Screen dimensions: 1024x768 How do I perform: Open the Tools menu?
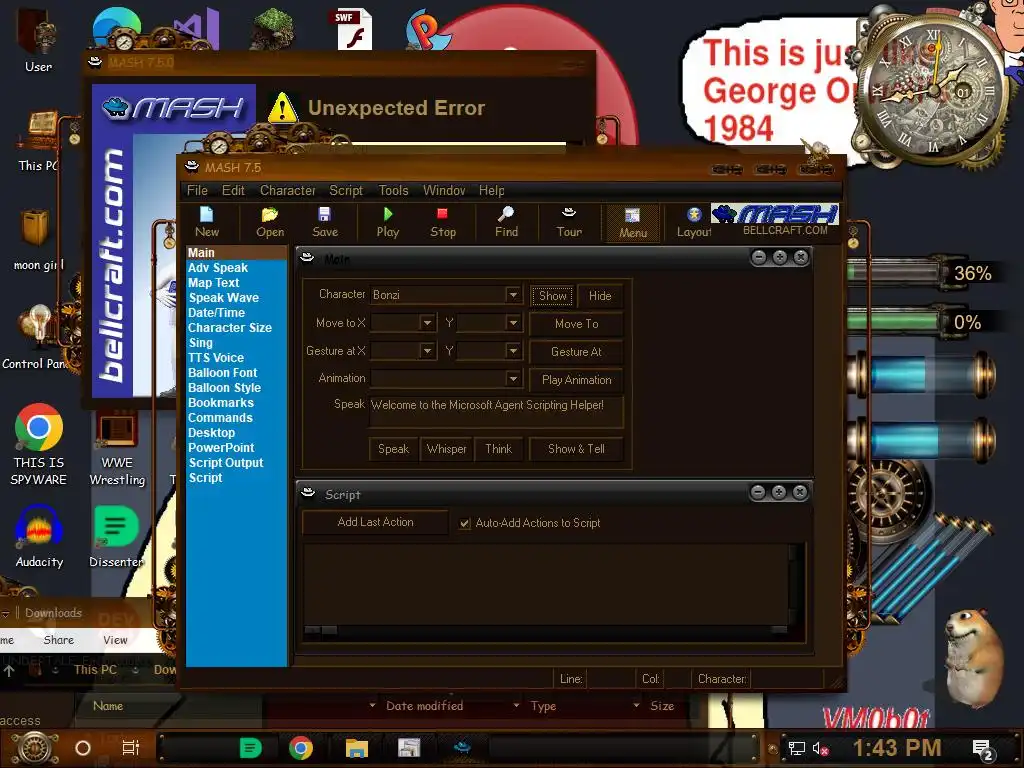[393, 191]
